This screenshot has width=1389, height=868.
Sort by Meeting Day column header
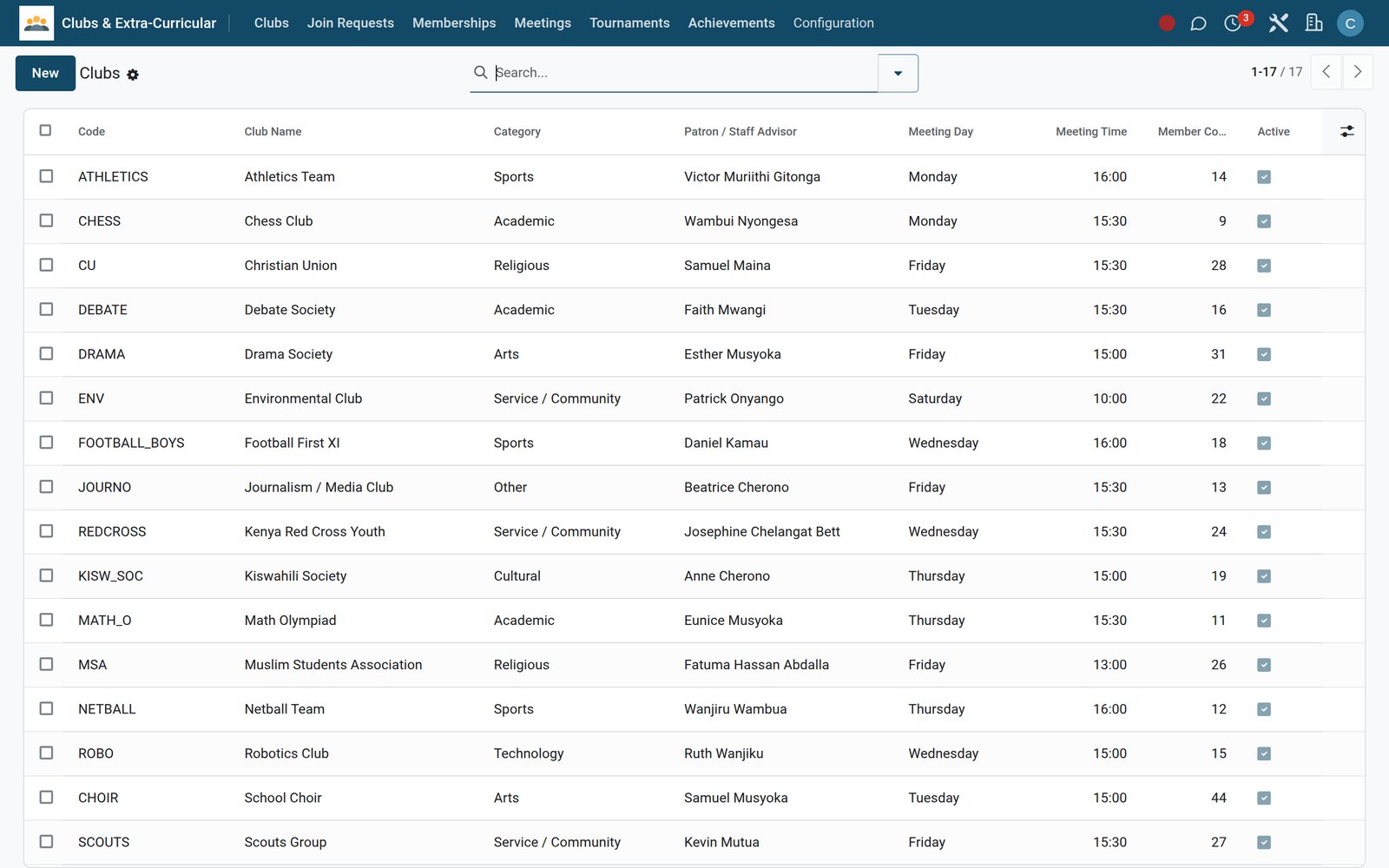[941, 132]
